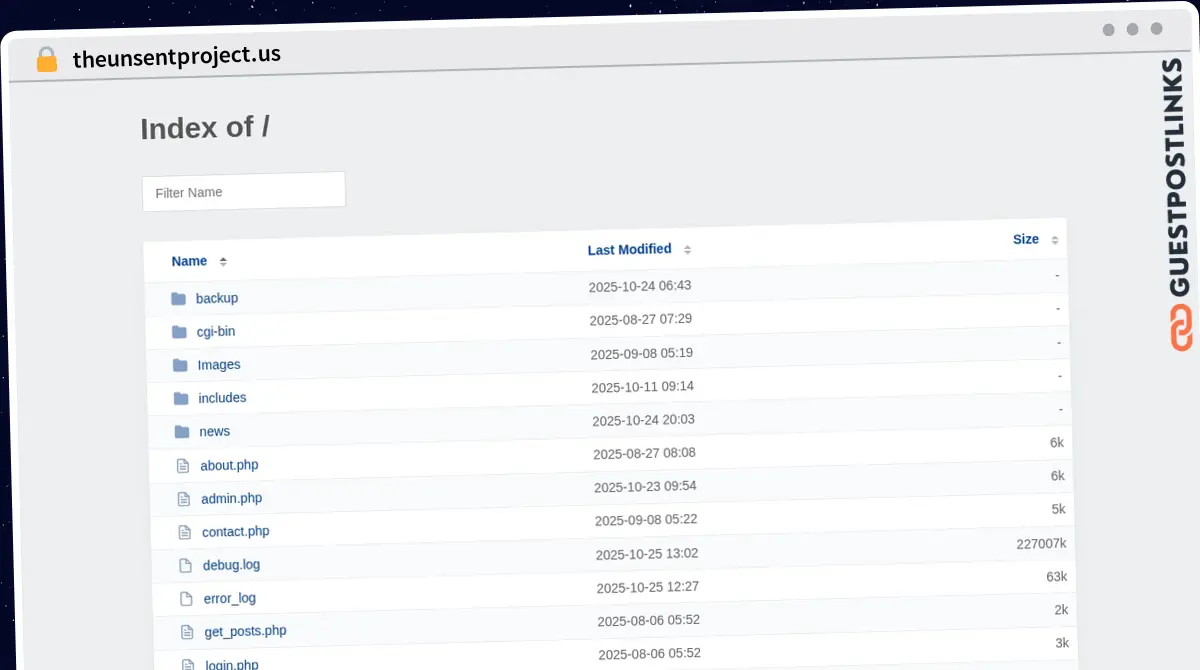Image resolution: width=1200 pixels, height=670 pixels.
Task: Click the theunsentproject.us address text
Action: point(177,57)
